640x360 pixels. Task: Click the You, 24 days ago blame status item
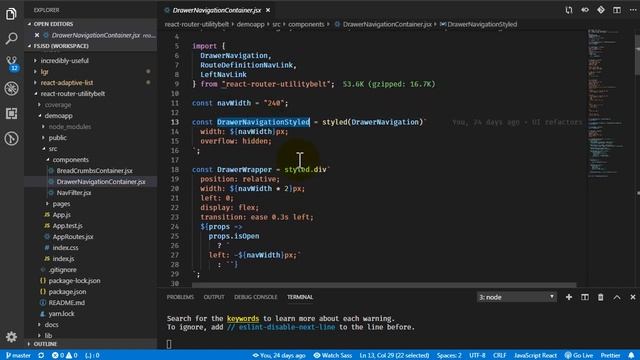(279, 356)
